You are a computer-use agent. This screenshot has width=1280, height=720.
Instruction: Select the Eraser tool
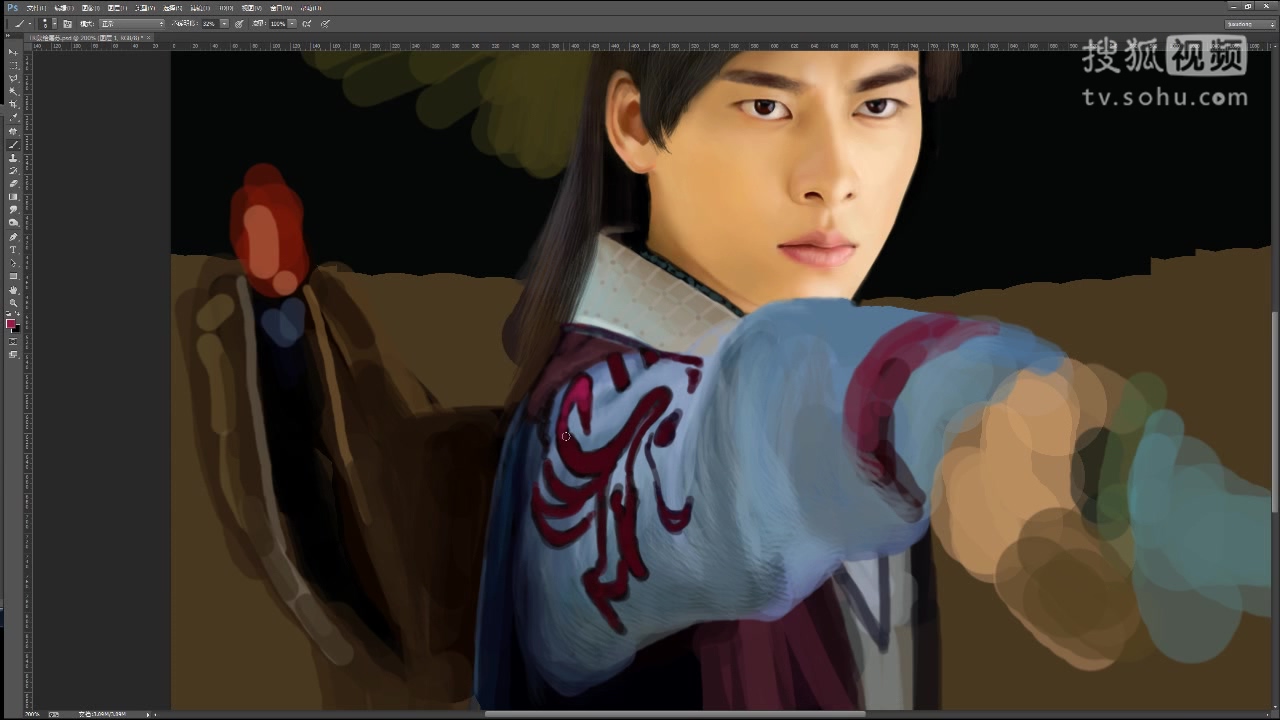click(13, 183)
